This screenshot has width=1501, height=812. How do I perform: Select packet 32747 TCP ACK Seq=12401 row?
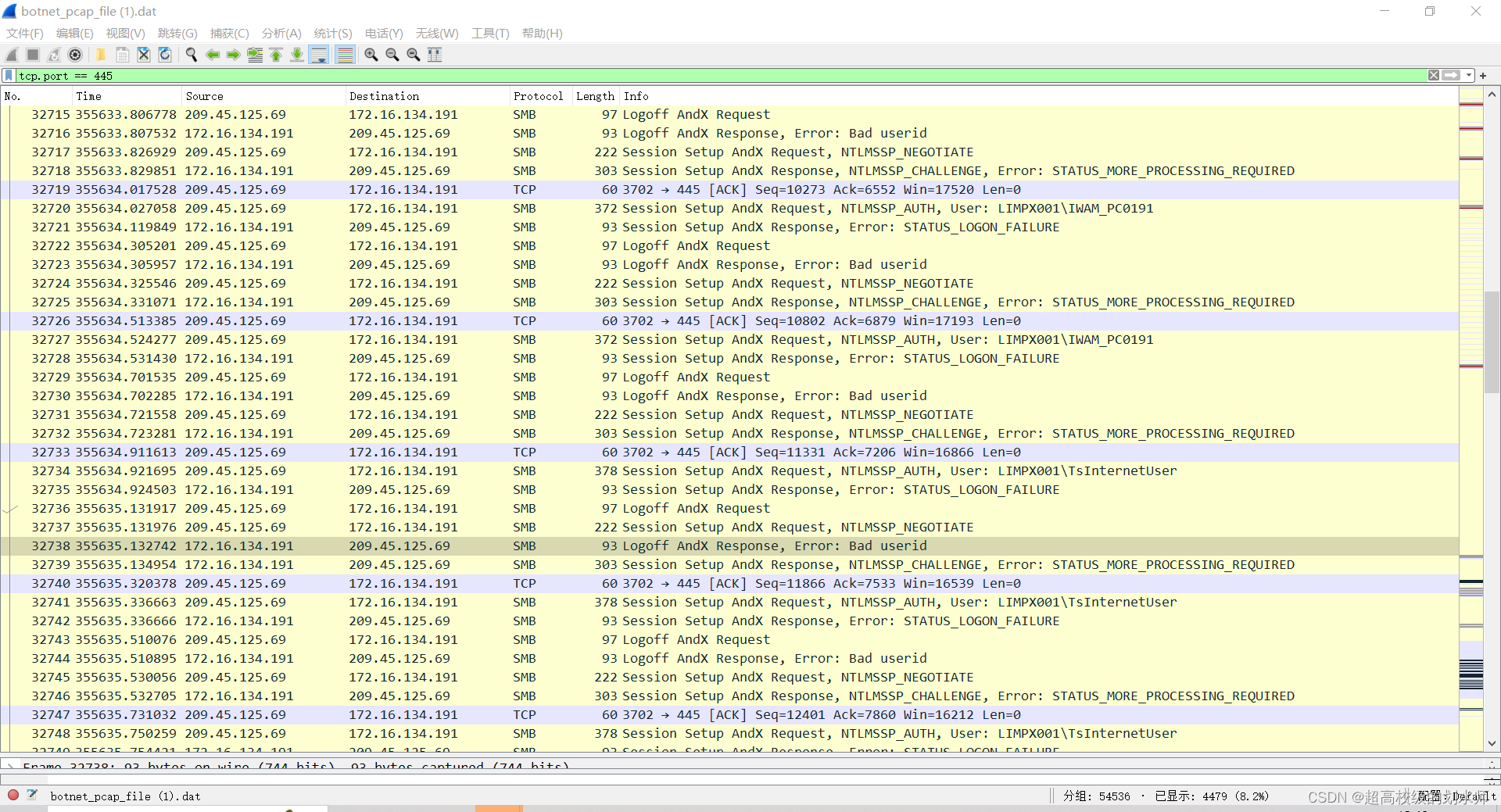[x=729, y=715]
